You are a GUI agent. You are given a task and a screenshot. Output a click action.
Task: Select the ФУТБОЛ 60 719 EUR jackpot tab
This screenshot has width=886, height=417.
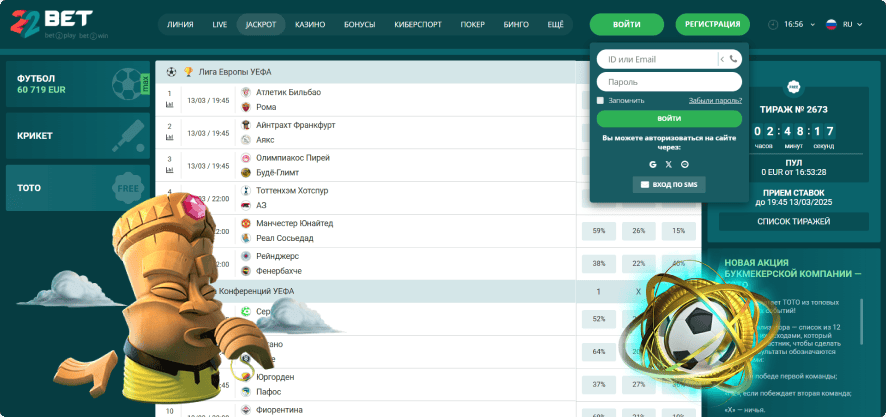coord(78,84)
